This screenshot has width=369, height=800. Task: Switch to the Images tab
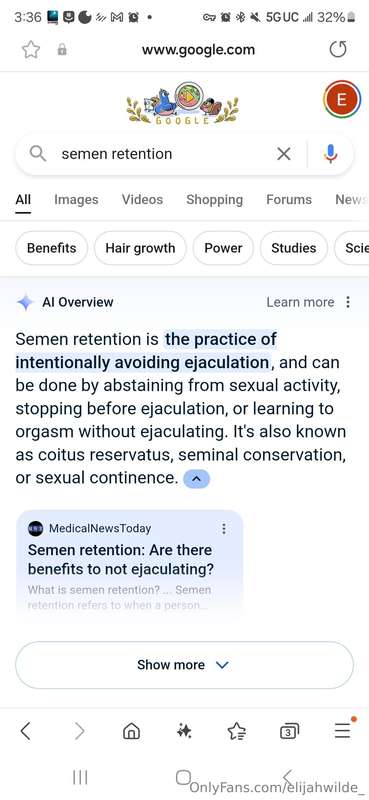[76, 199]
